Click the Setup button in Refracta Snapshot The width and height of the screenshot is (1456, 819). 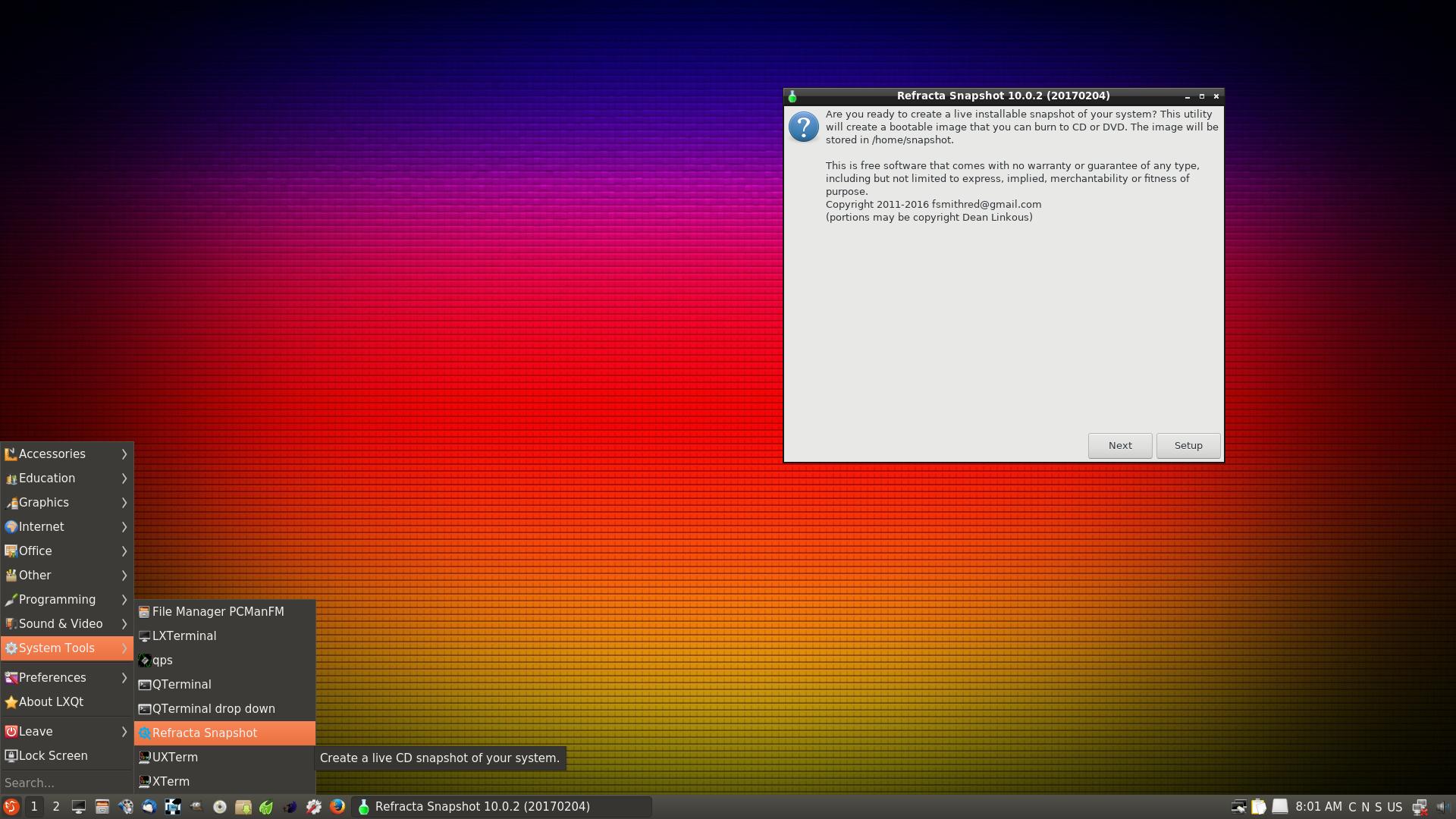coord(1188,446)
